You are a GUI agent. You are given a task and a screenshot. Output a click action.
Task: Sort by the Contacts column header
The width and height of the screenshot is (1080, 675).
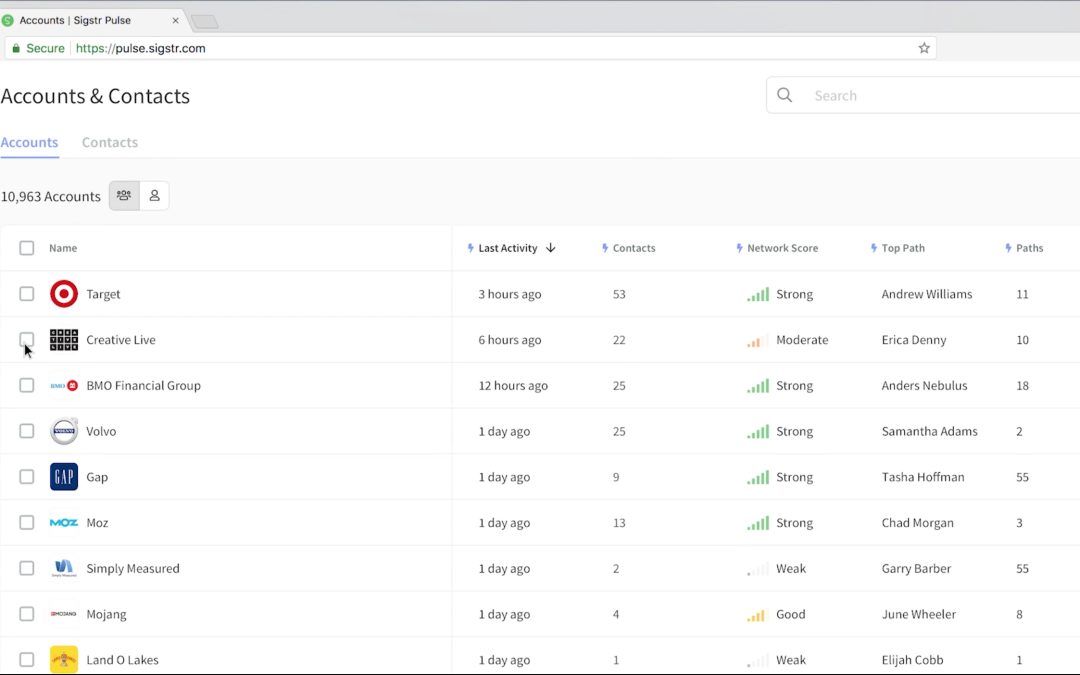634,248
